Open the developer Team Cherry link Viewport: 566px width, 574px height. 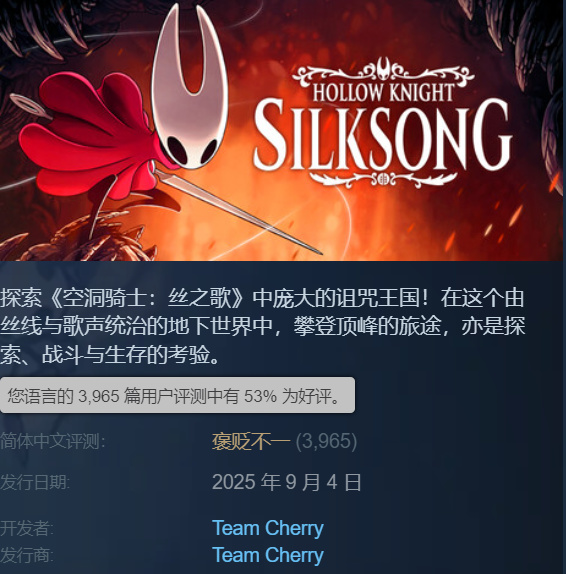point(268,528)
